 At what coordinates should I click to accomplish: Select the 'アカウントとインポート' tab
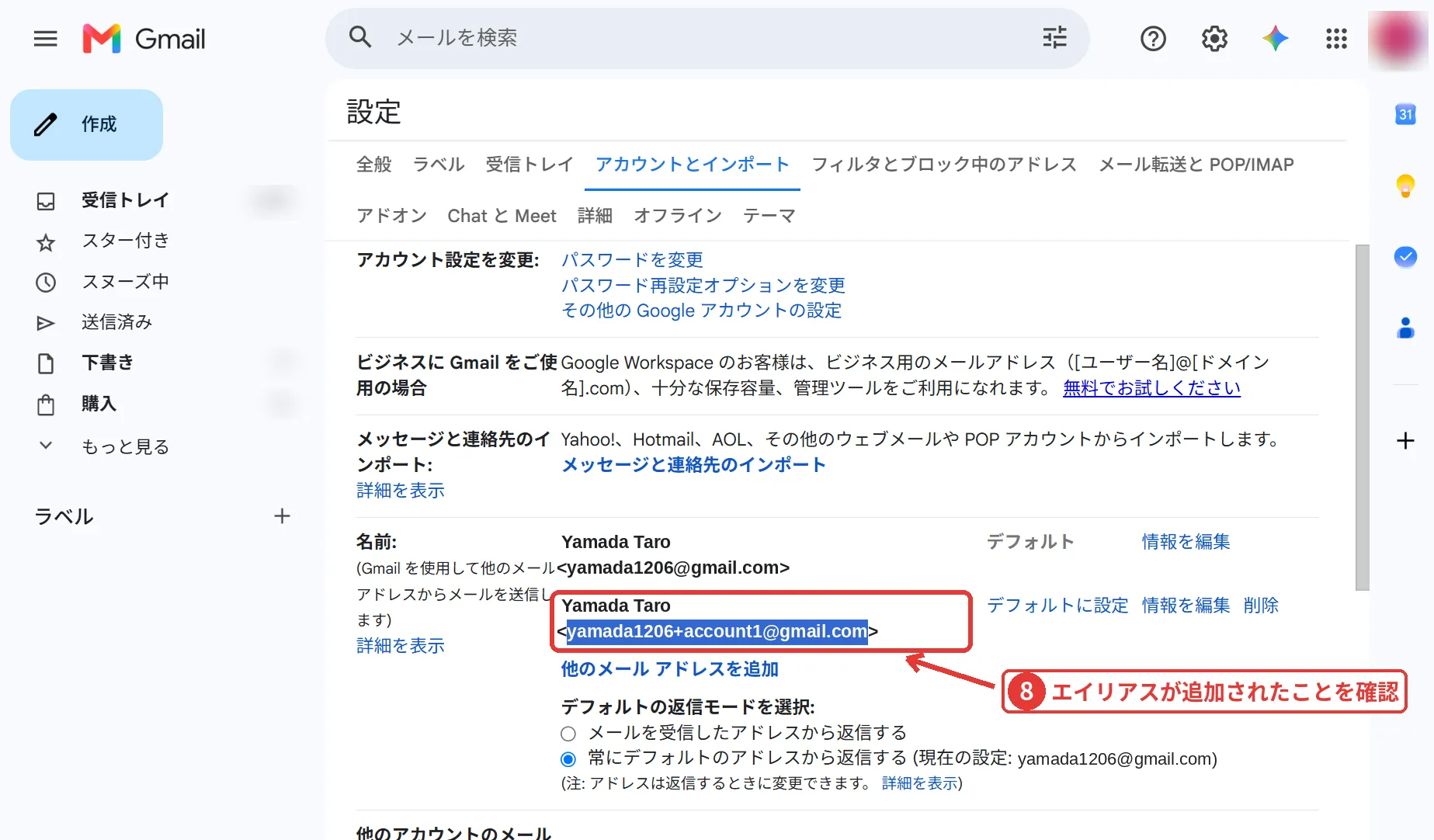[693, 165]
